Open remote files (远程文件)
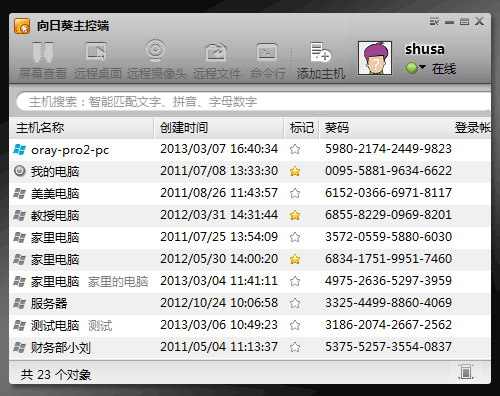 [217, 60]
